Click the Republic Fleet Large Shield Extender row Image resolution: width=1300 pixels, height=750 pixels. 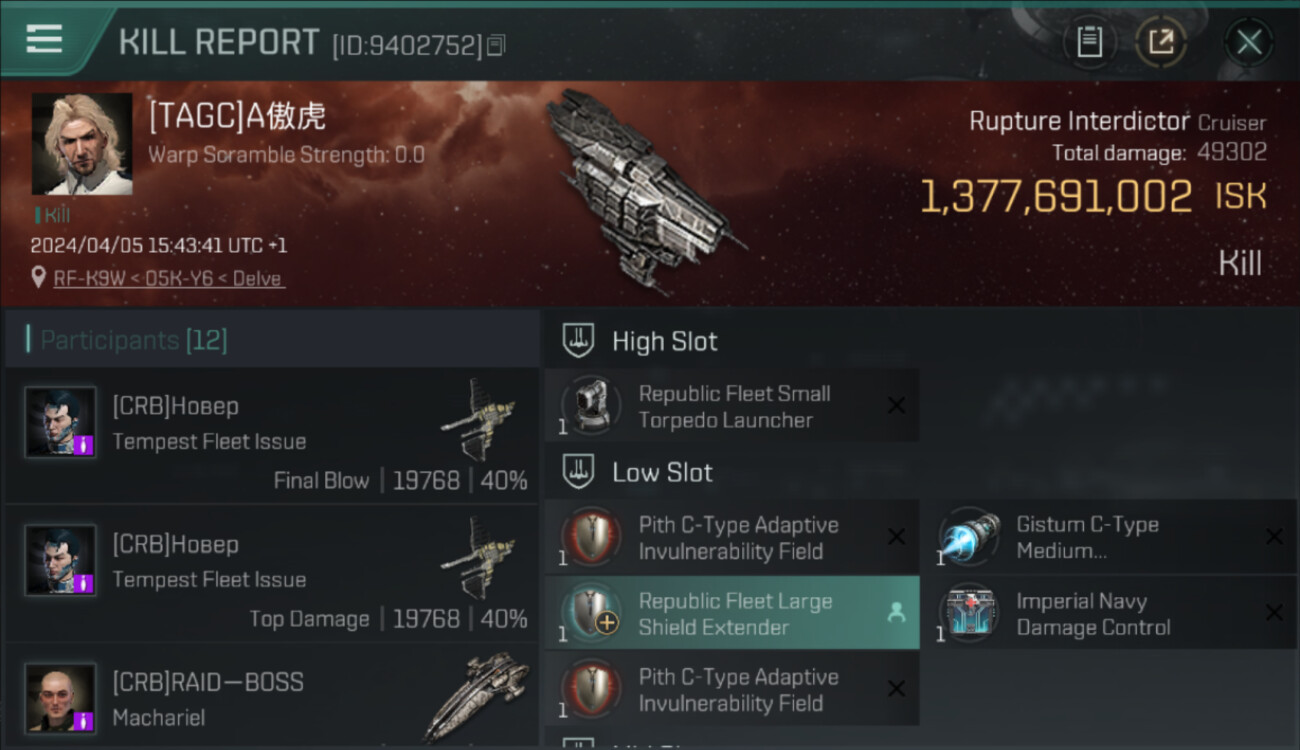coord(732,613)
